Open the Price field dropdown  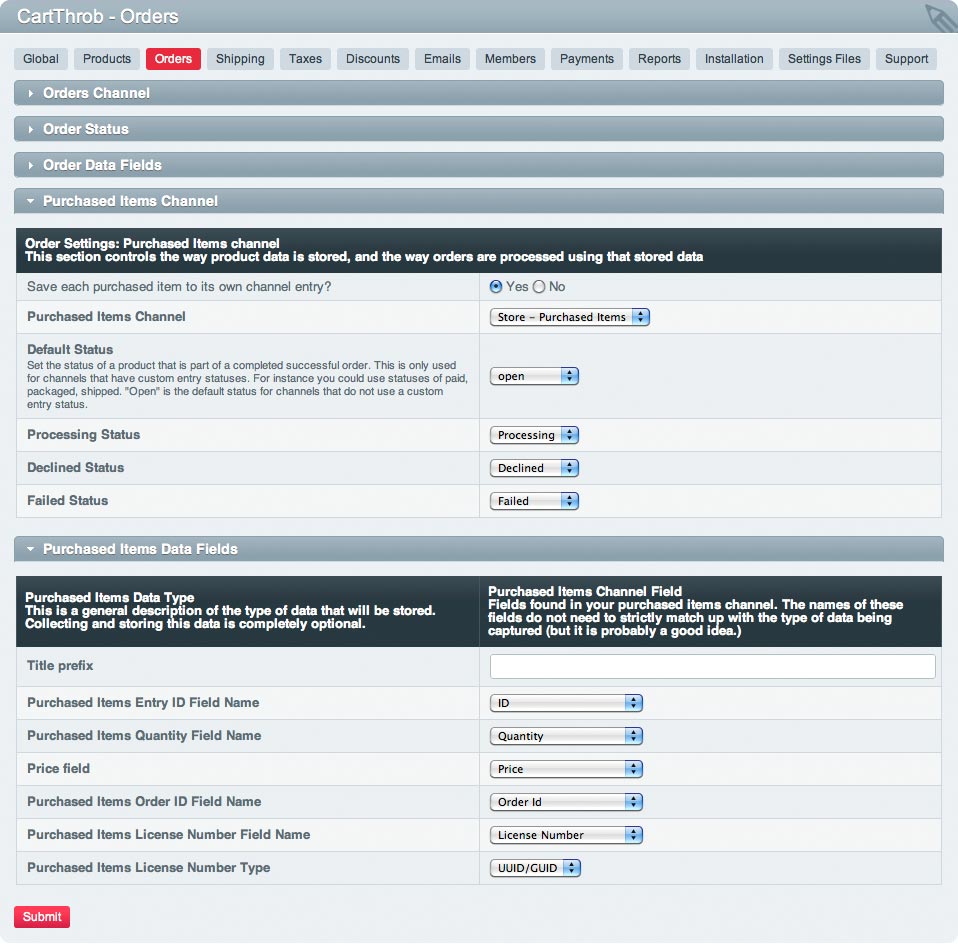pyautogui.click(x=566, y=769)
